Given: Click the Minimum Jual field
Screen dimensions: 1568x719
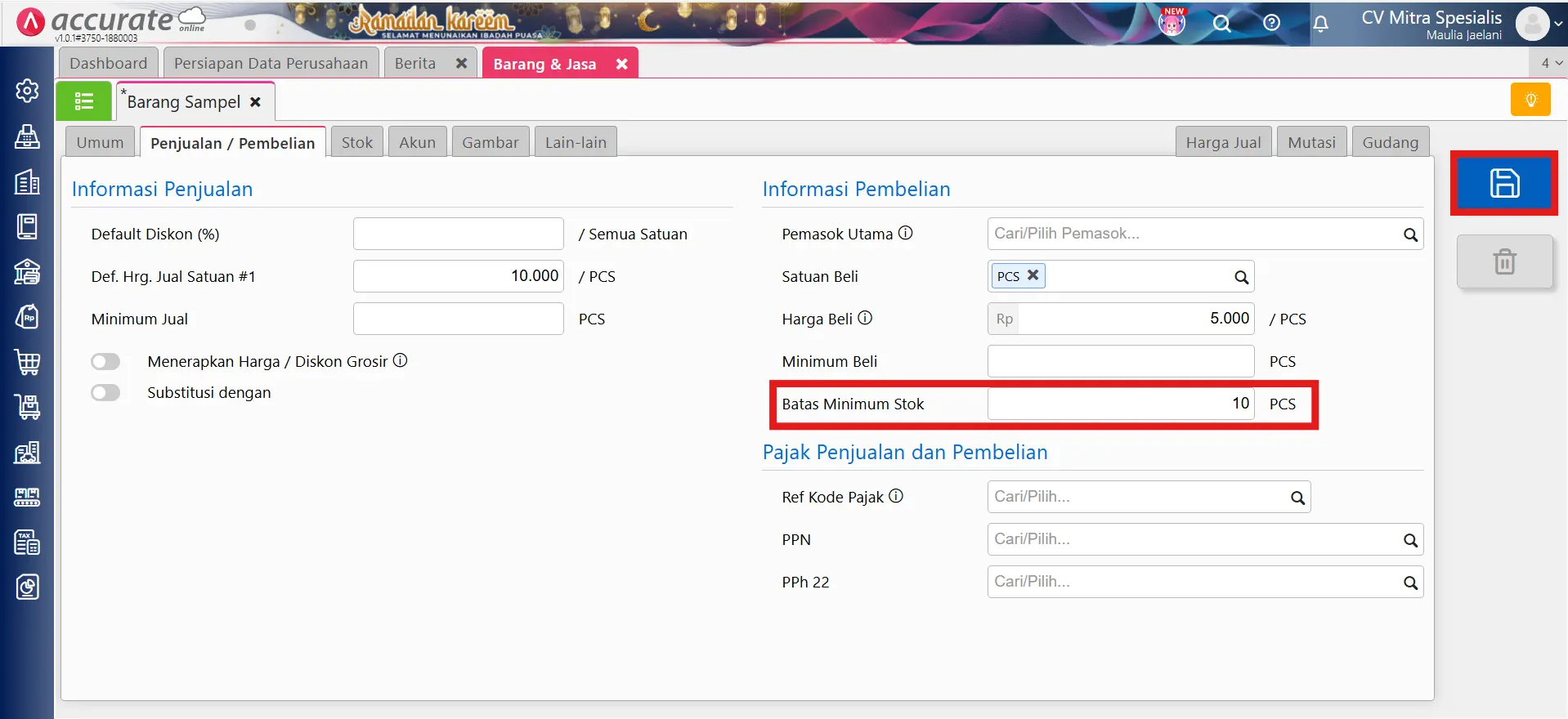Looking at the screenshot, I should [459, 319].
